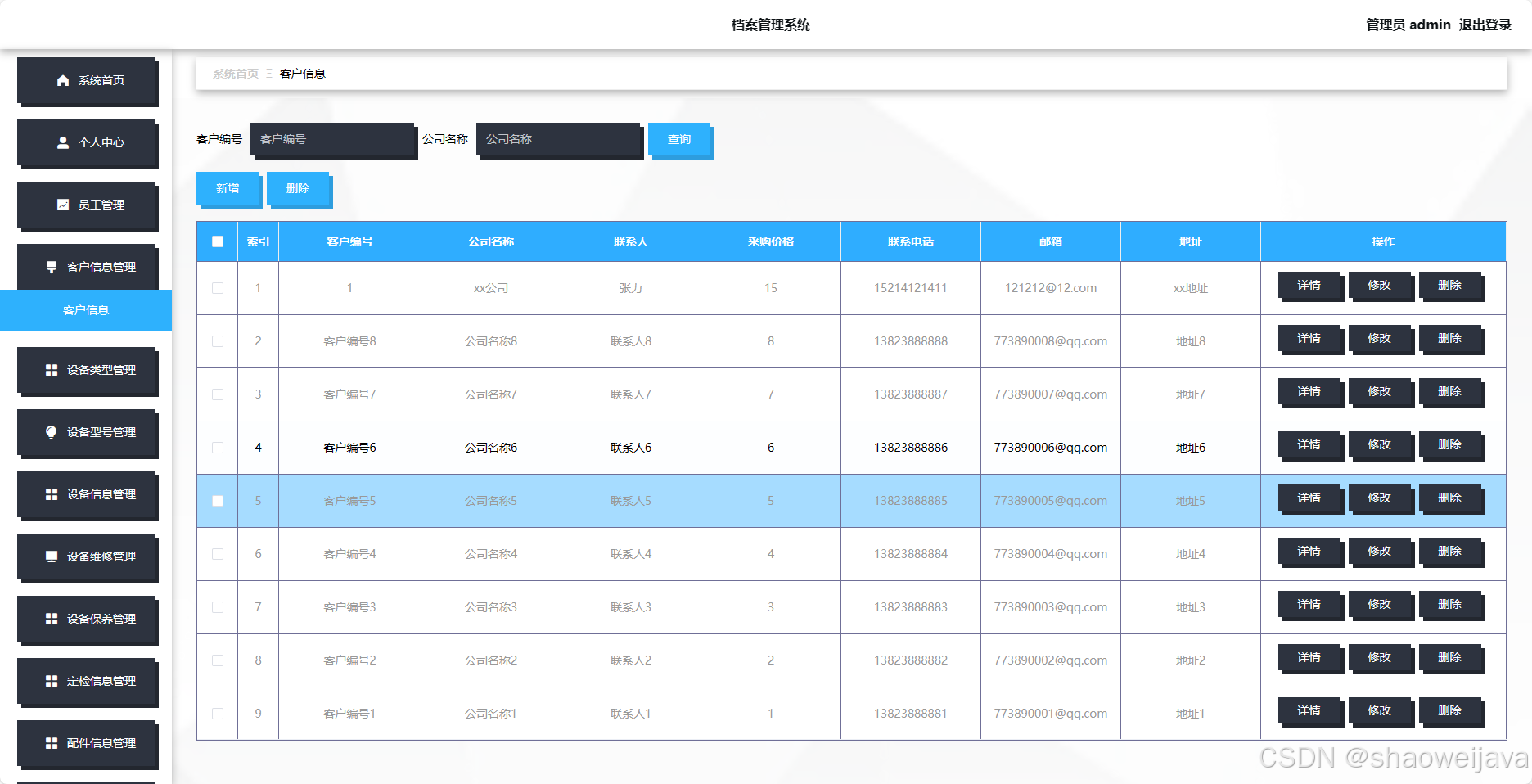Expand 设备维修管理 sidebar menu
This screenshot has height=784, width=1532.
(x=87, y=557)
